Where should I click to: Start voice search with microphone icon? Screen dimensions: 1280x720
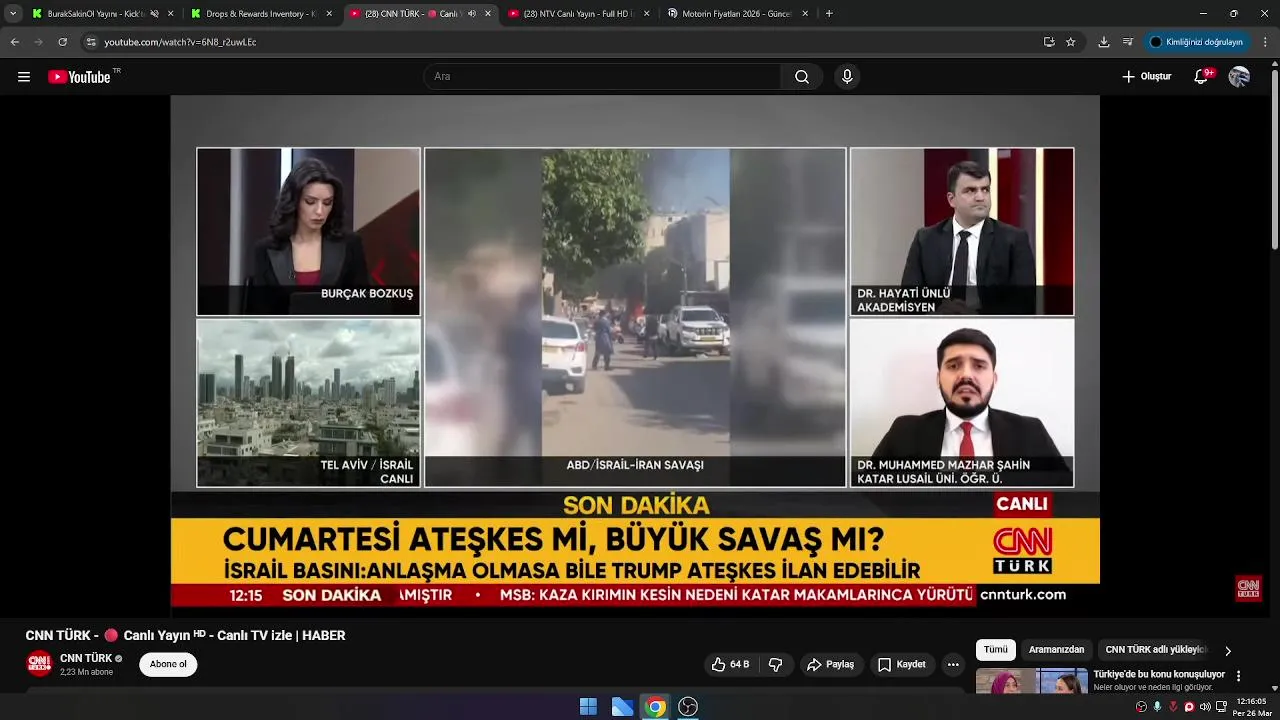[x=847, y=77]
